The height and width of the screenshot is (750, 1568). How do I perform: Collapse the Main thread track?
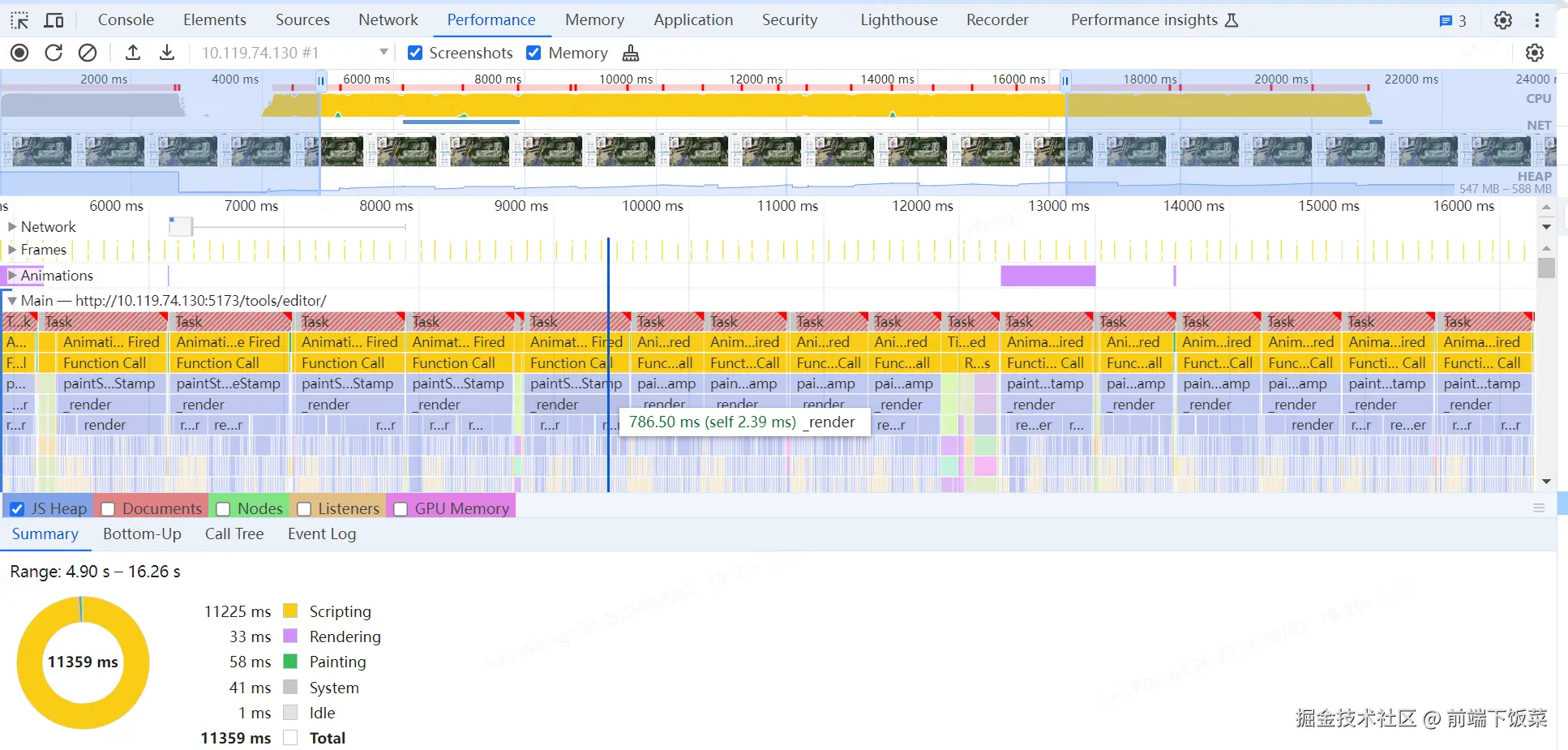(12, 301)
